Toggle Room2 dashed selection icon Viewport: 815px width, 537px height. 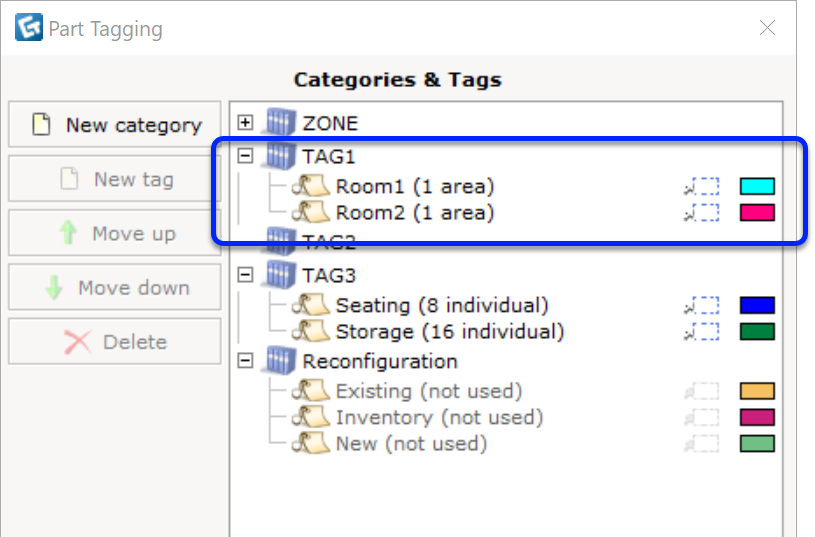[x=702, y=213]
